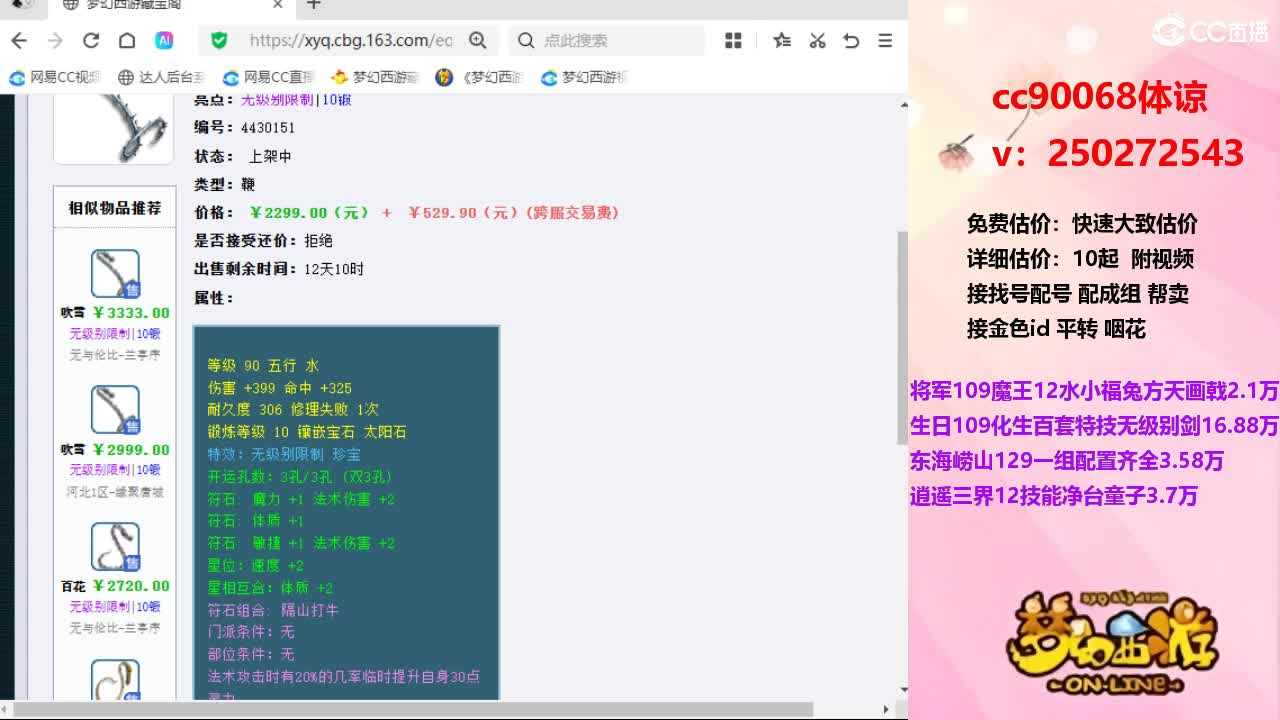Screen dimensions: 1280x720
Task: Click the 伤害 +399 命中 +325 line
Action: (280, 388)
